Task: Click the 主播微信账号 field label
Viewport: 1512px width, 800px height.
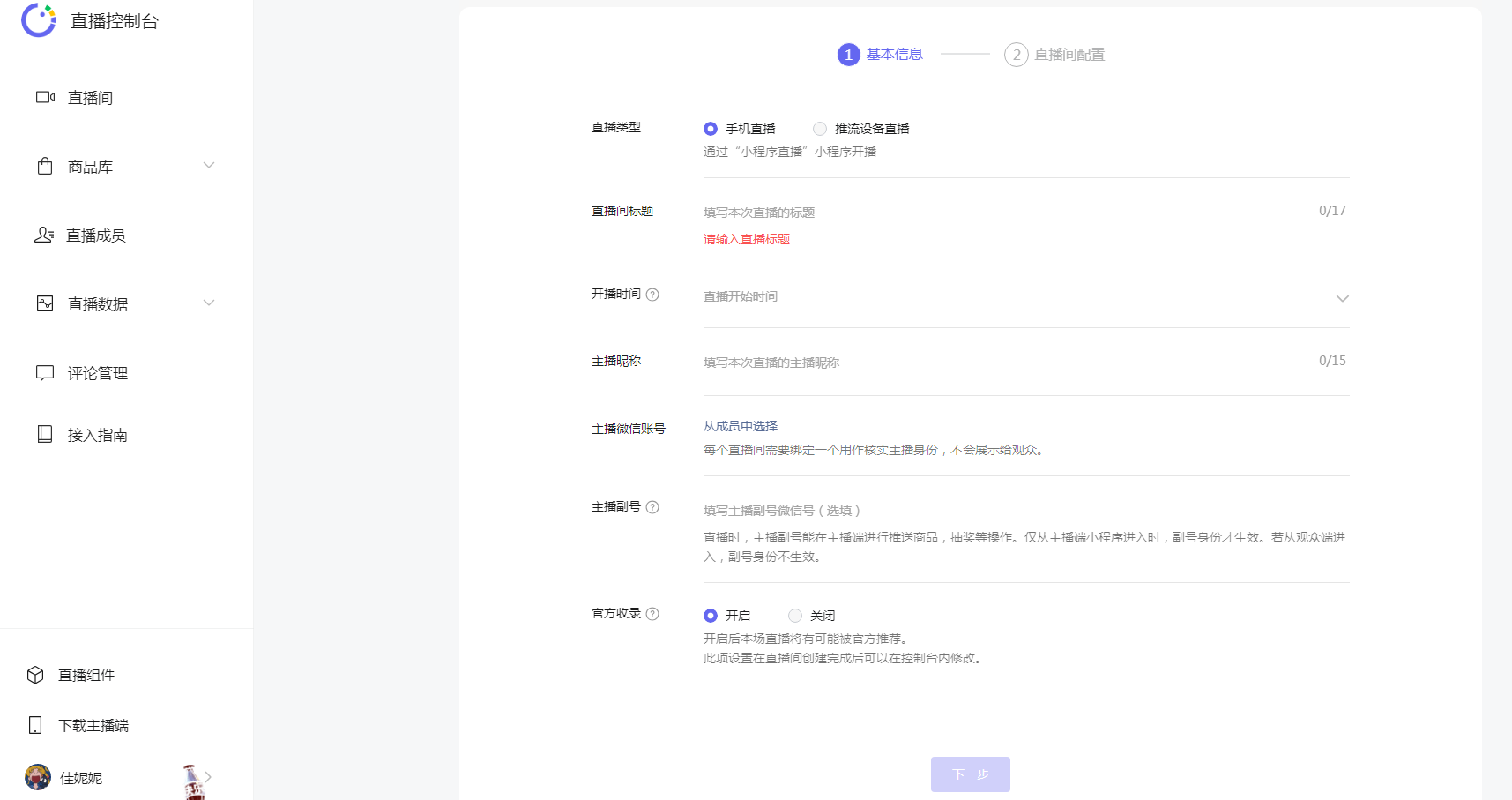Action: (629, 429)
